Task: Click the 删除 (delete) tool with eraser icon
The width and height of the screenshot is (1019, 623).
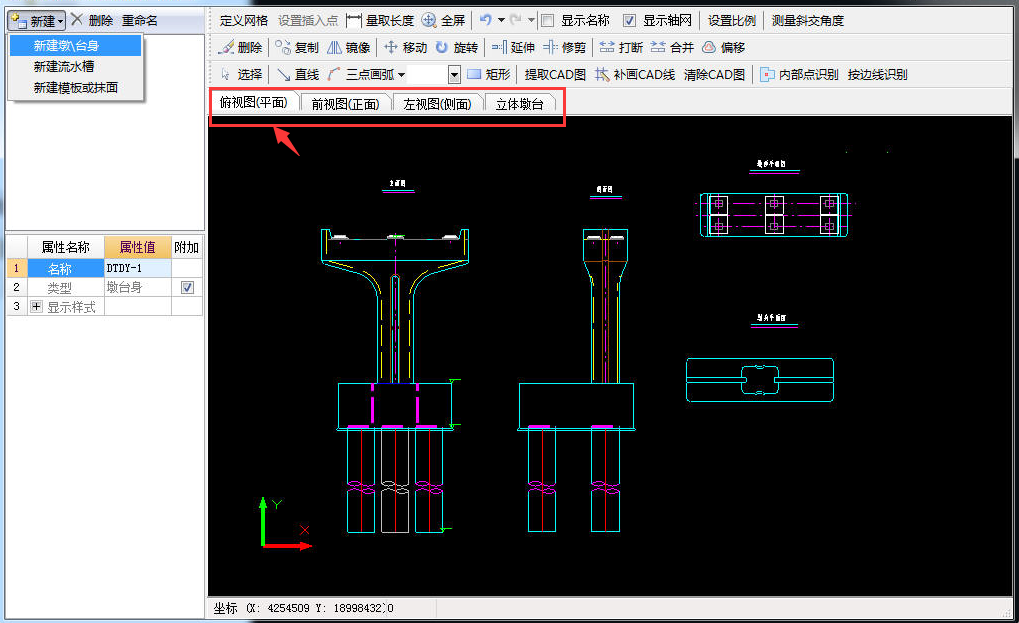Action: pos(240,47)
